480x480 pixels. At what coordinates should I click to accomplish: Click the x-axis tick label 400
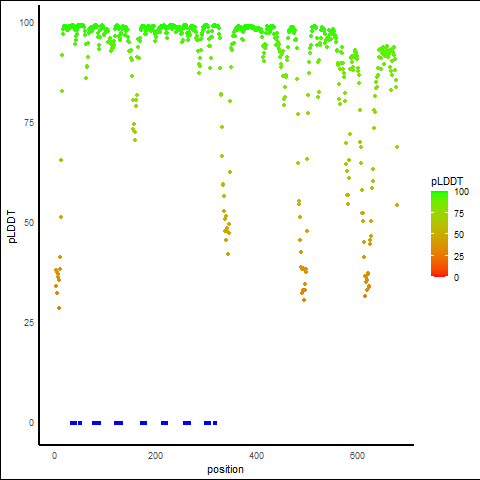click(x=256, y=455)
